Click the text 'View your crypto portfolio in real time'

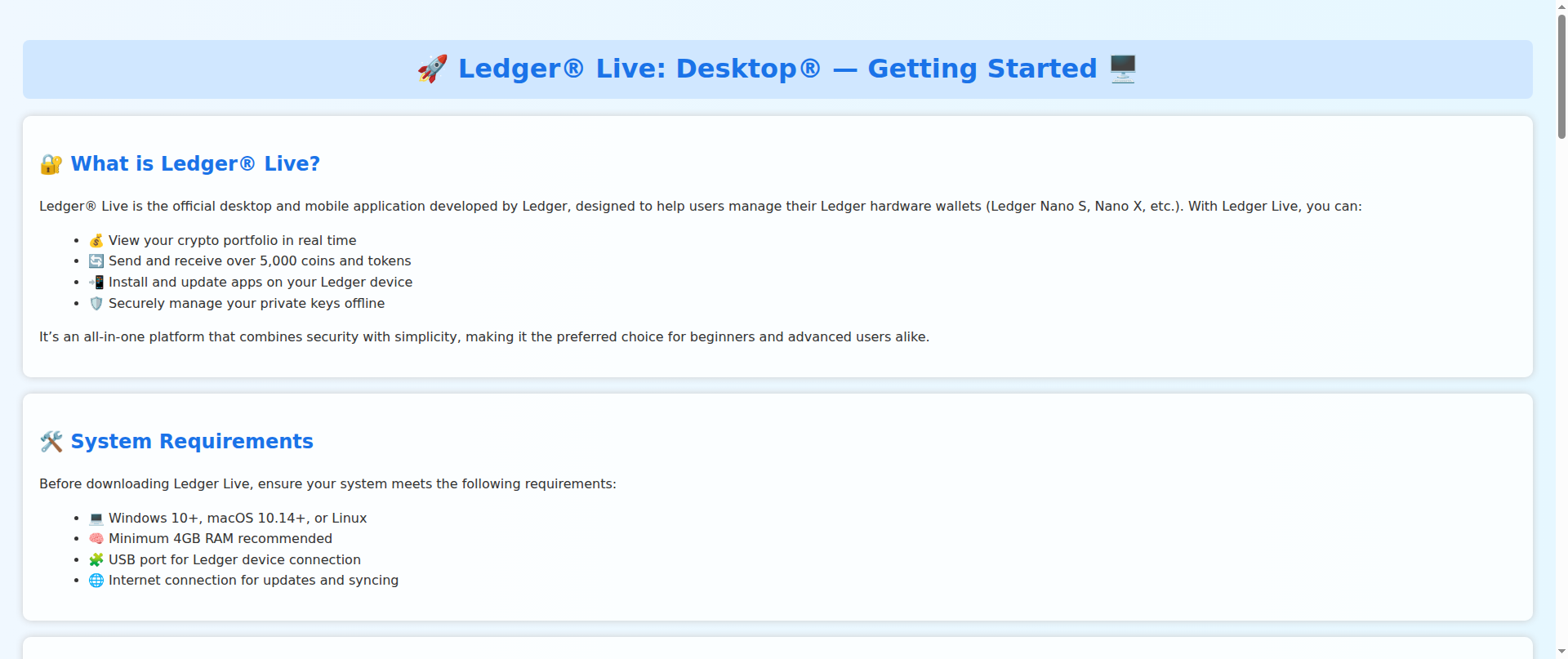pos(233,240)
